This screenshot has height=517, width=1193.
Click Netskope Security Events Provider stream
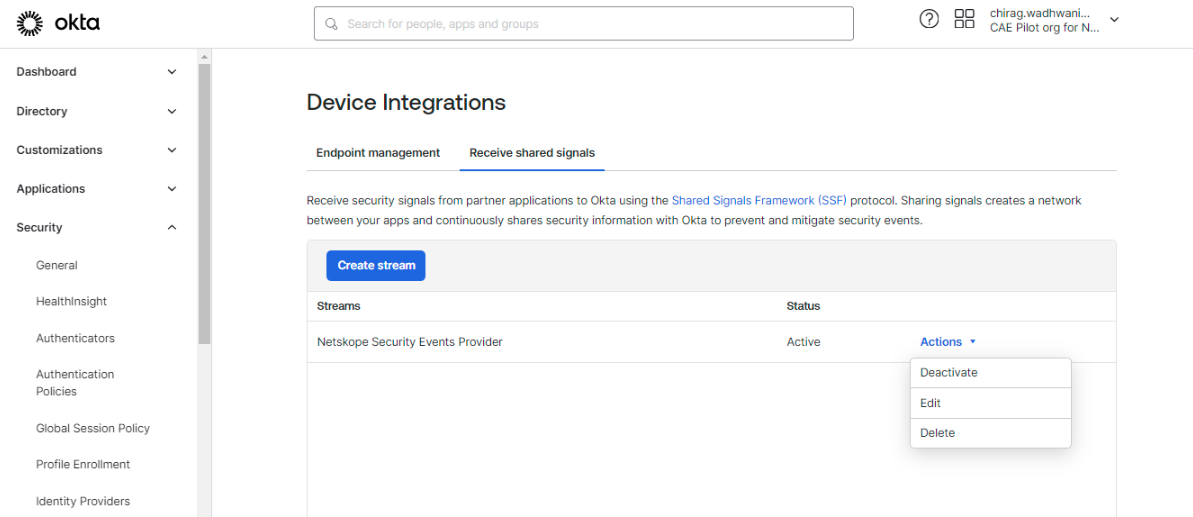click(409, 342)
